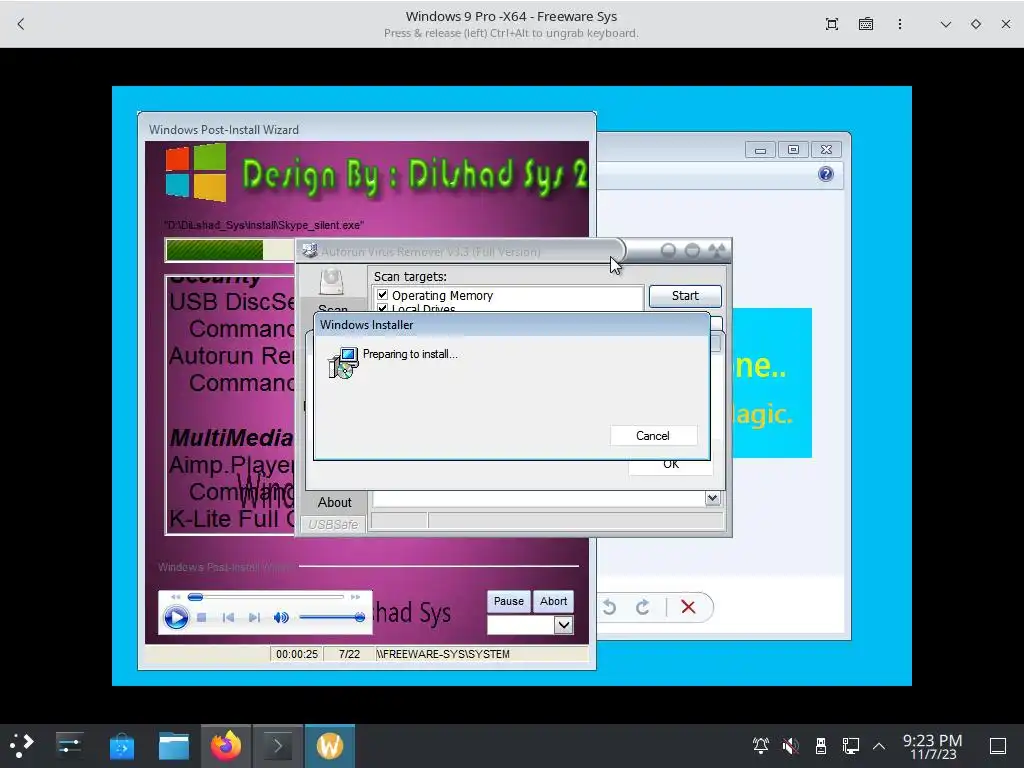Adjust the media player volume slider
The width and height of the screenshot is (1024, 768).
pos(331,617)
